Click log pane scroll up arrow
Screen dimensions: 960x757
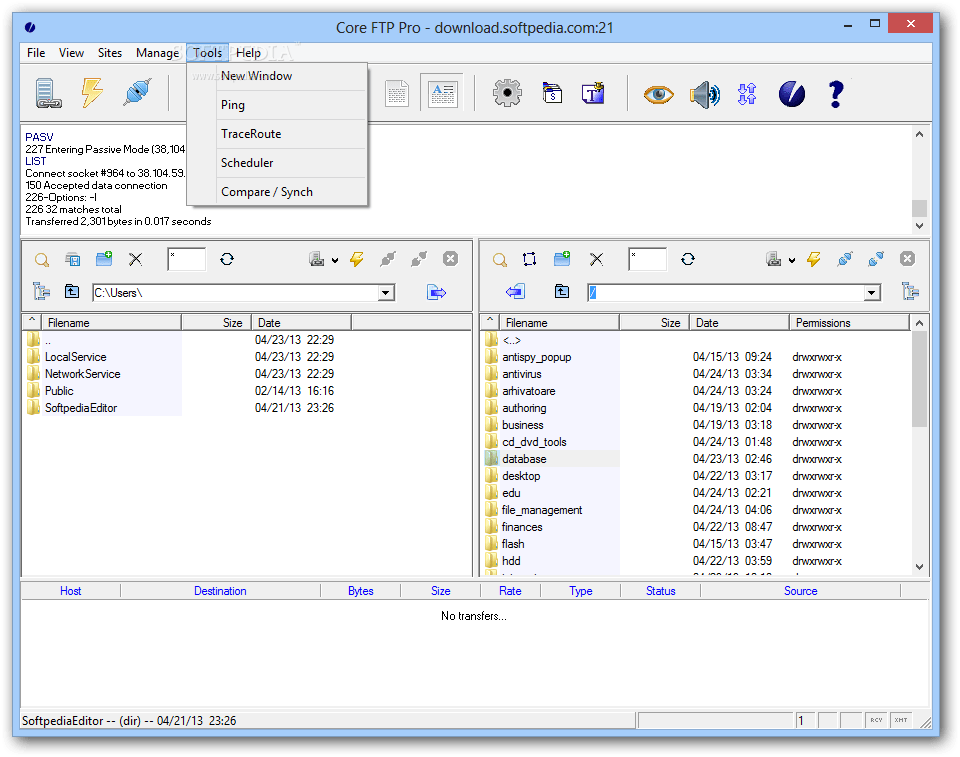tap(919, 134)
